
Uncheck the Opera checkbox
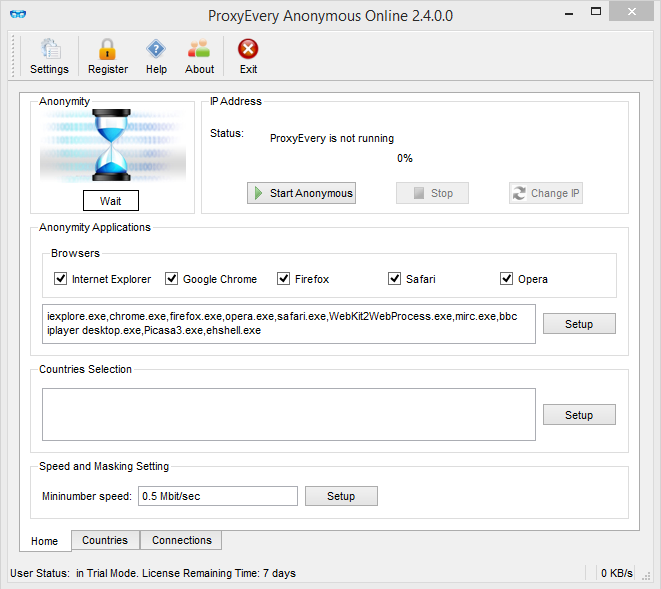coord(506,279)
